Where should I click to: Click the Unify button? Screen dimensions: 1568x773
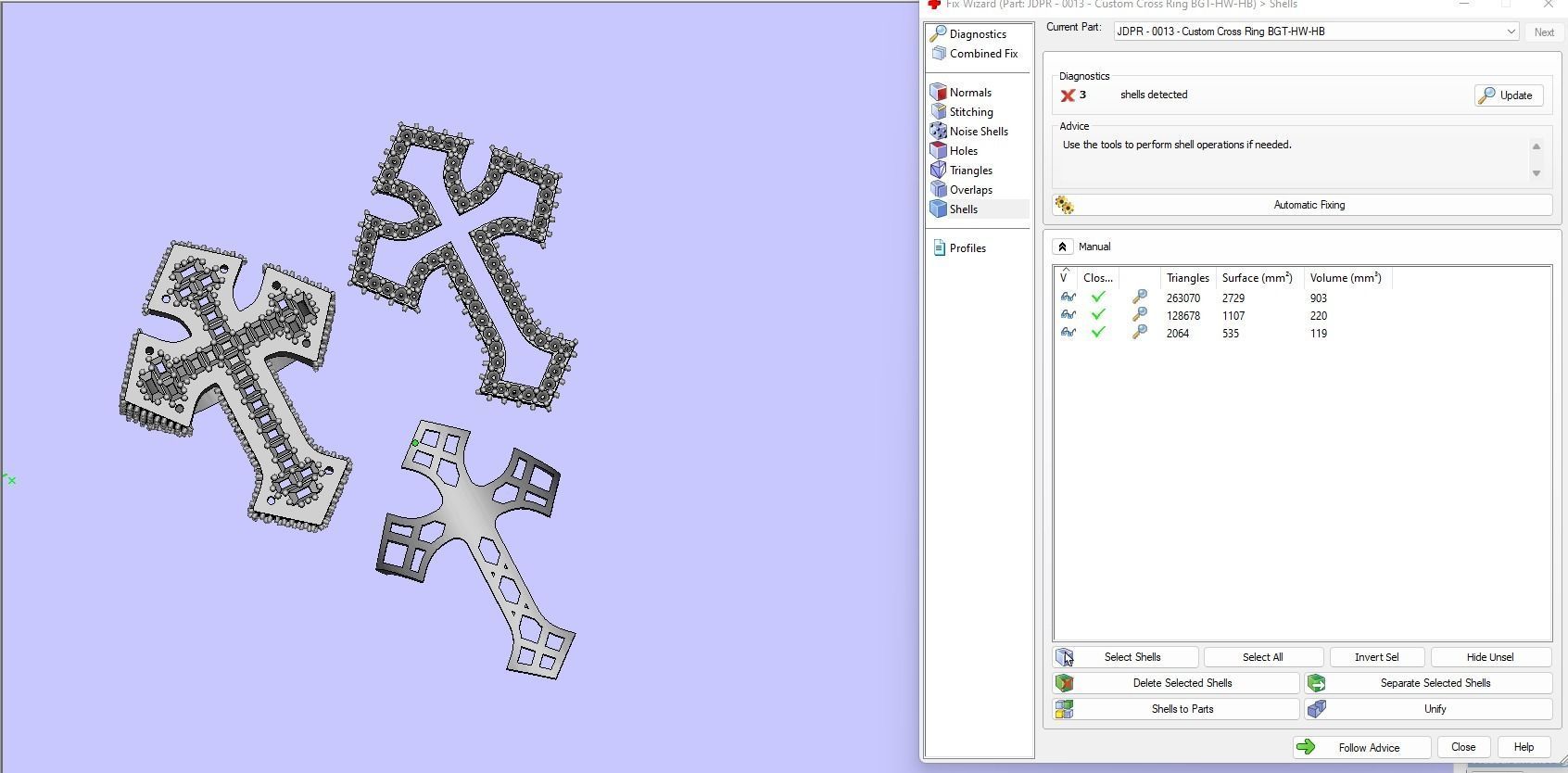point(1428,709)
